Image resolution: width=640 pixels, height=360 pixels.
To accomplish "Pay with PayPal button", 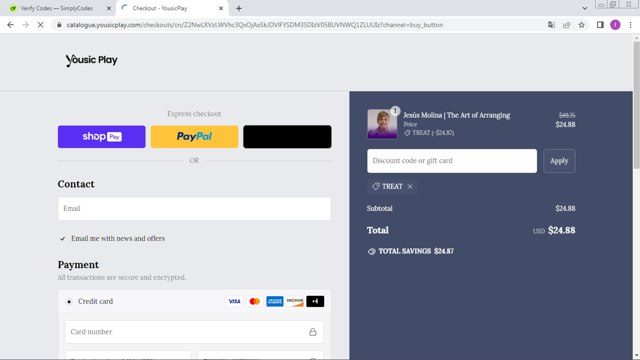I will [194, 137].
